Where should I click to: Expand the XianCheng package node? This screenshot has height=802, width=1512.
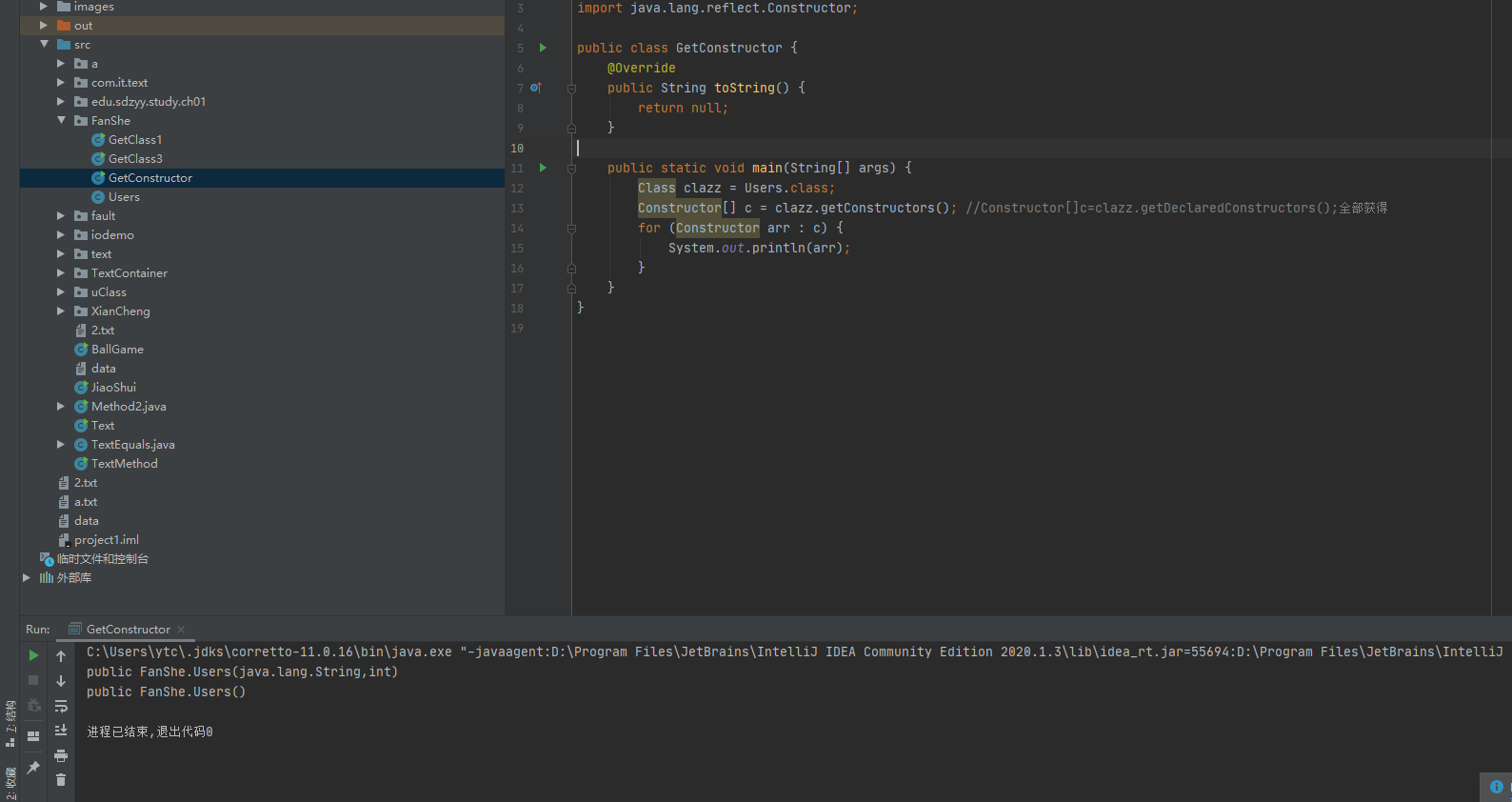(61, 311)
